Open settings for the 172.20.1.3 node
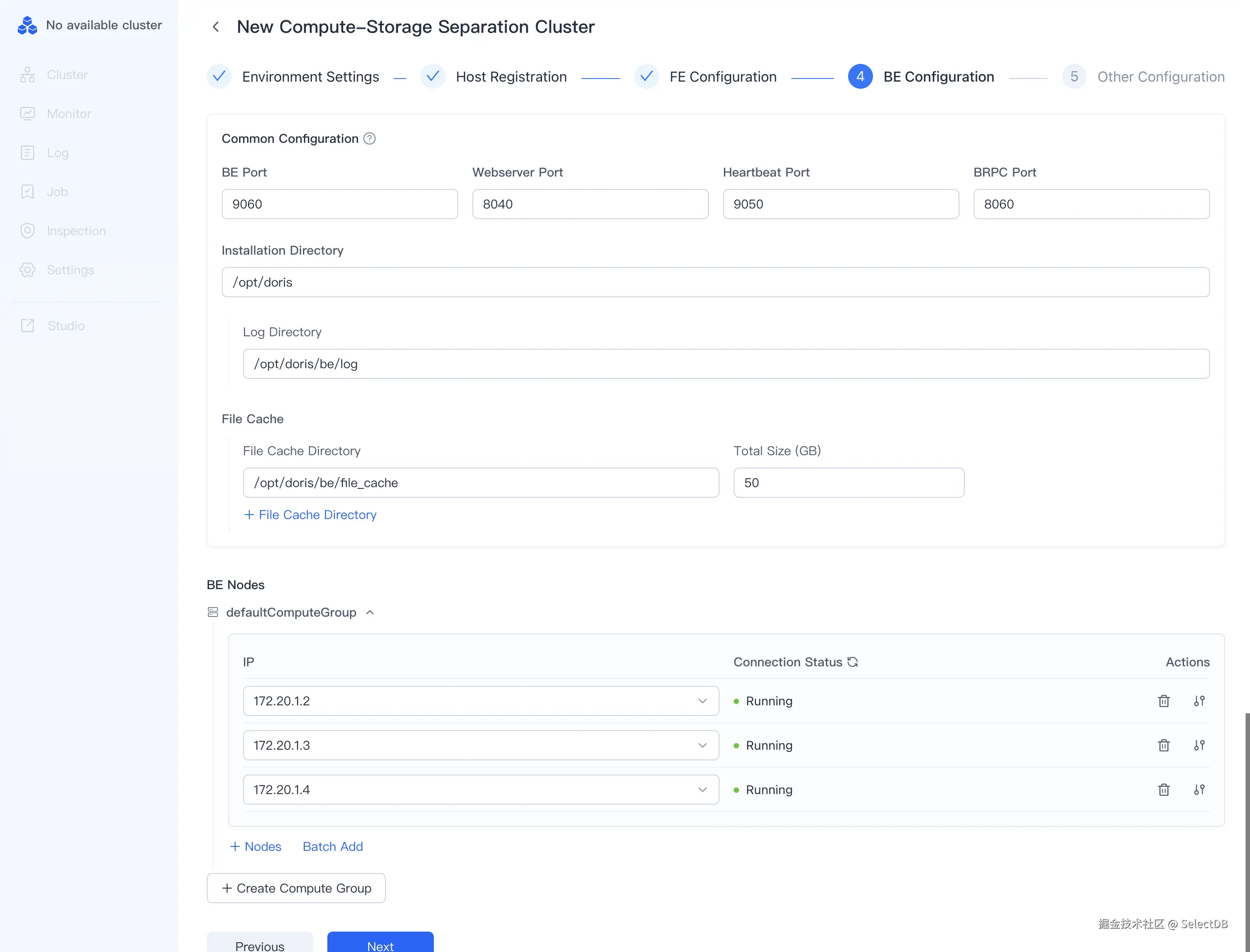 coord(1199,745)
